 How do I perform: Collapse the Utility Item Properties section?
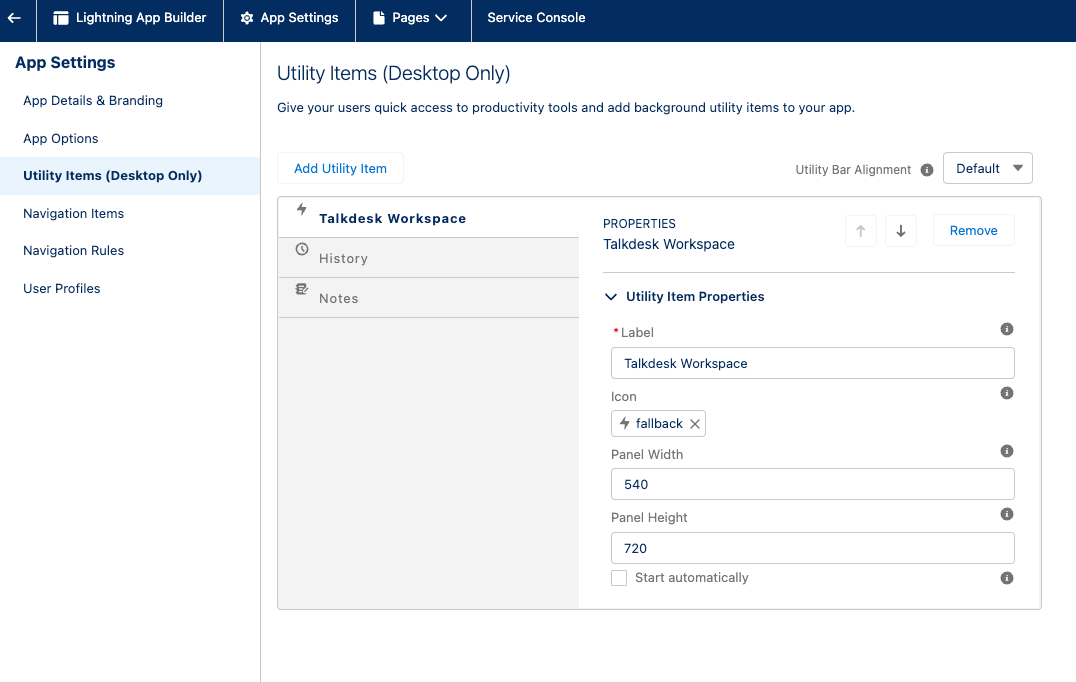pyautogui.click(x=611, y=296)
